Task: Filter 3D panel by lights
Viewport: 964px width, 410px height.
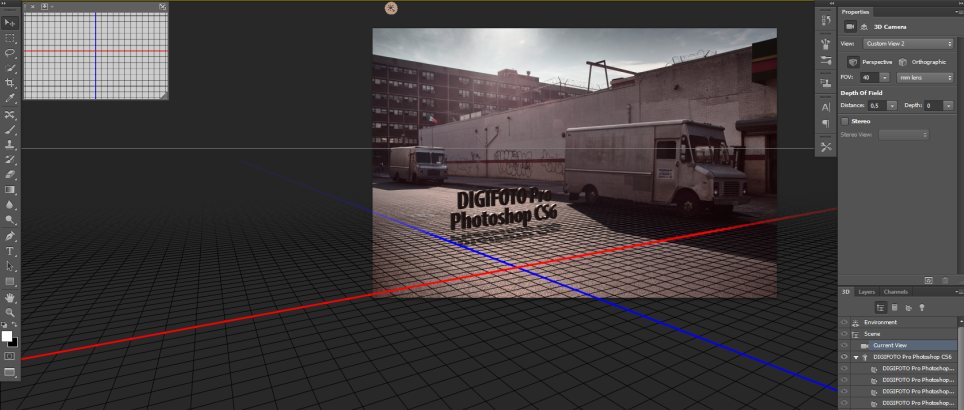Action: [x=922, y=308]
